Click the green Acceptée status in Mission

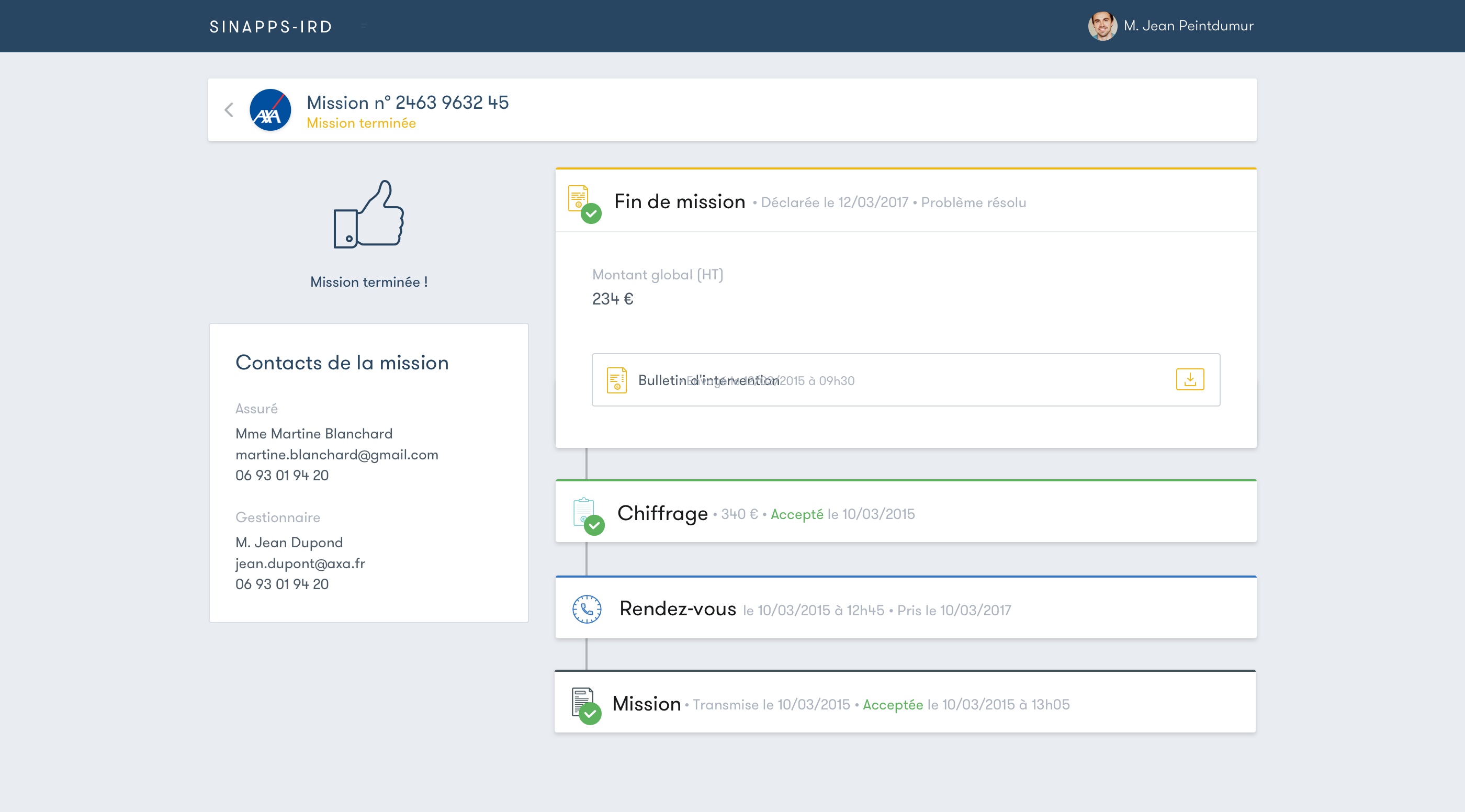tap(893, 705)
